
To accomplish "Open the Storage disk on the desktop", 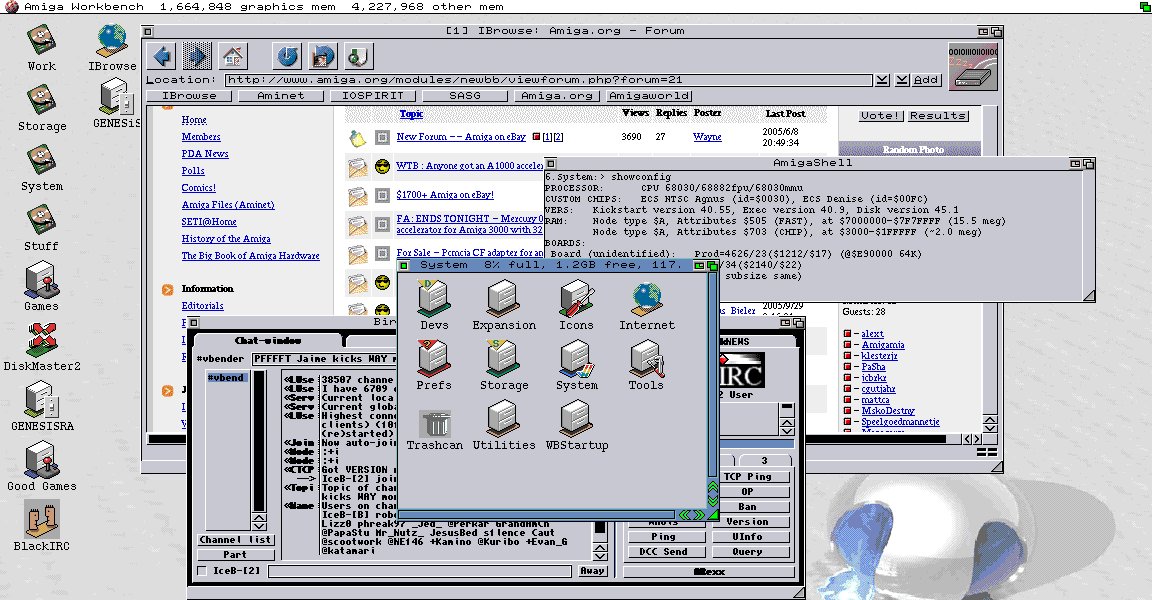I will [x=42, y=108].
